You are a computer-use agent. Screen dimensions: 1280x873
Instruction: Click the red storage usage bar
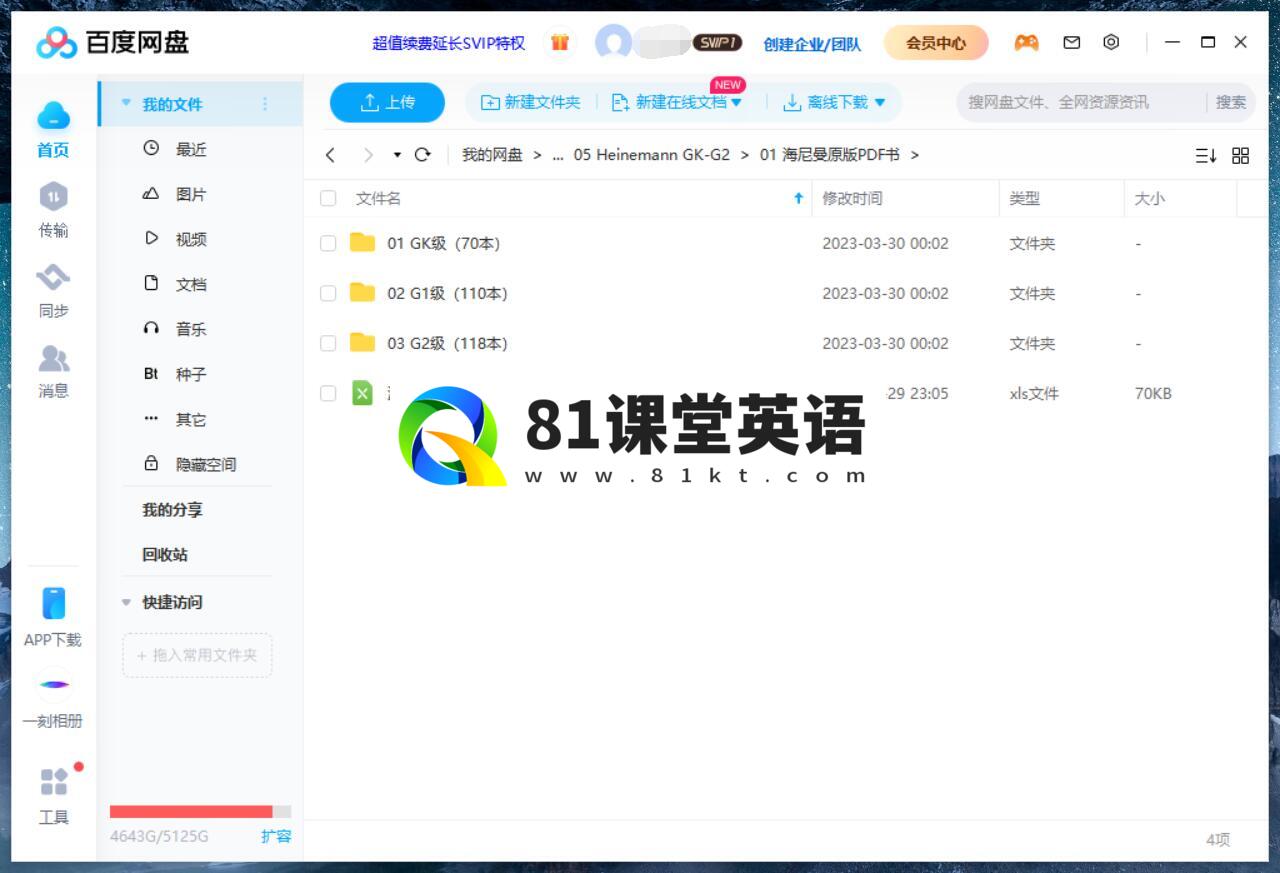click(x=191, y=811)
